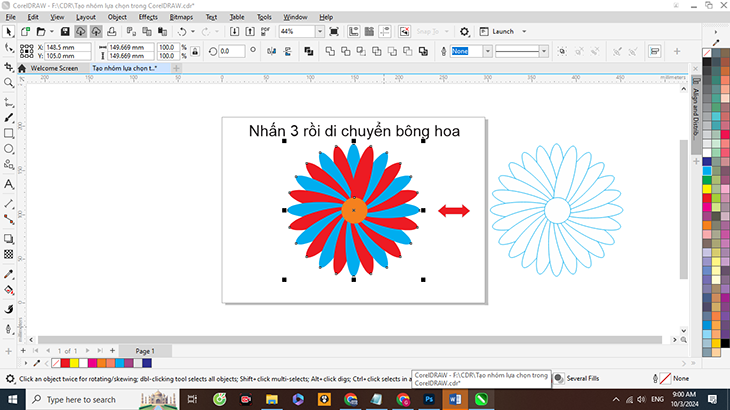Select the Polygon tool
The height and width of the screenshot is (410, 730).
(8, 164)
